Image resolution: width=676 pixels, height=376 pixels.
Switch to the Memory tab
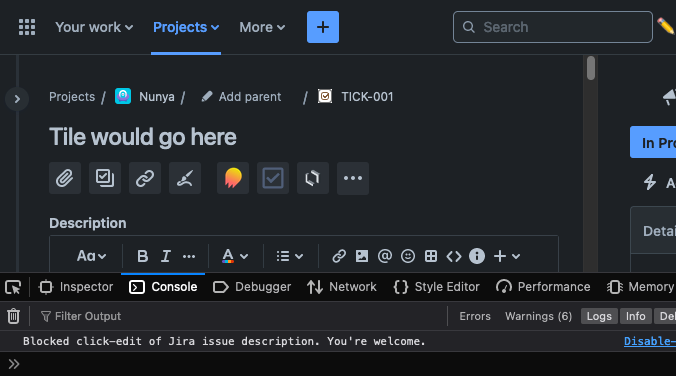(x=641, y=287)
